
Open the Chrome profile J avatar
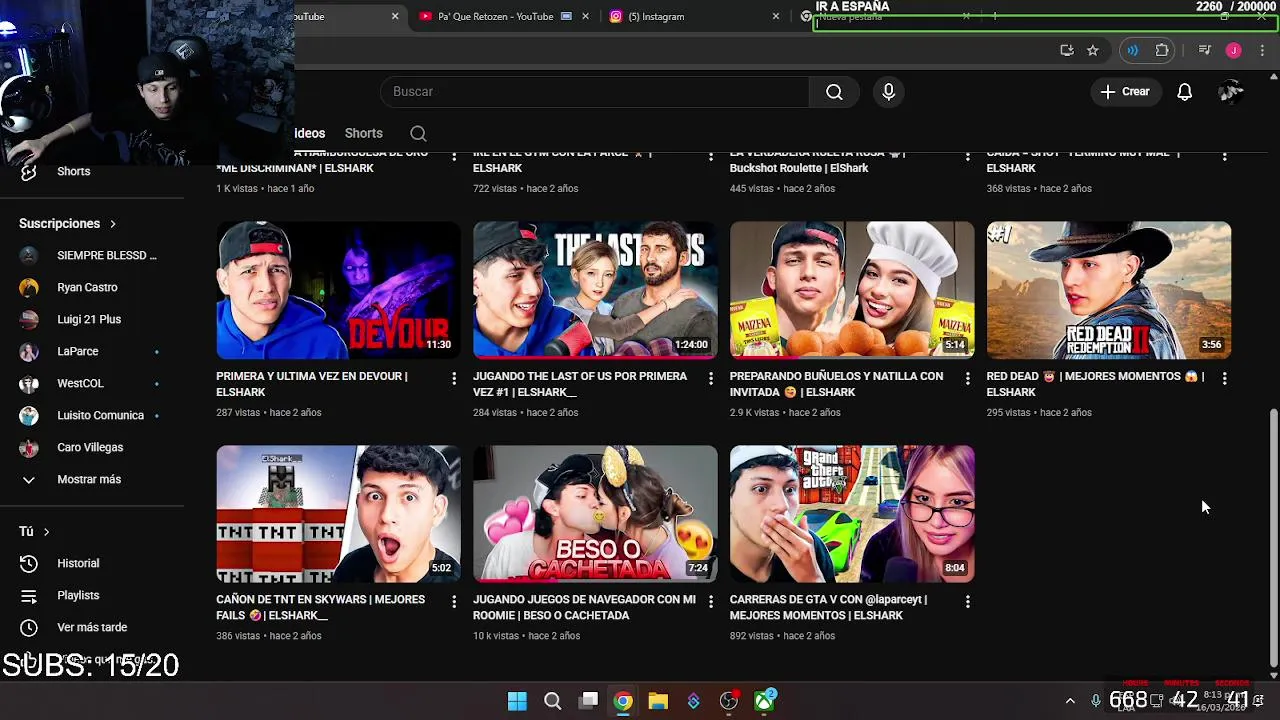pos(1233,50)
